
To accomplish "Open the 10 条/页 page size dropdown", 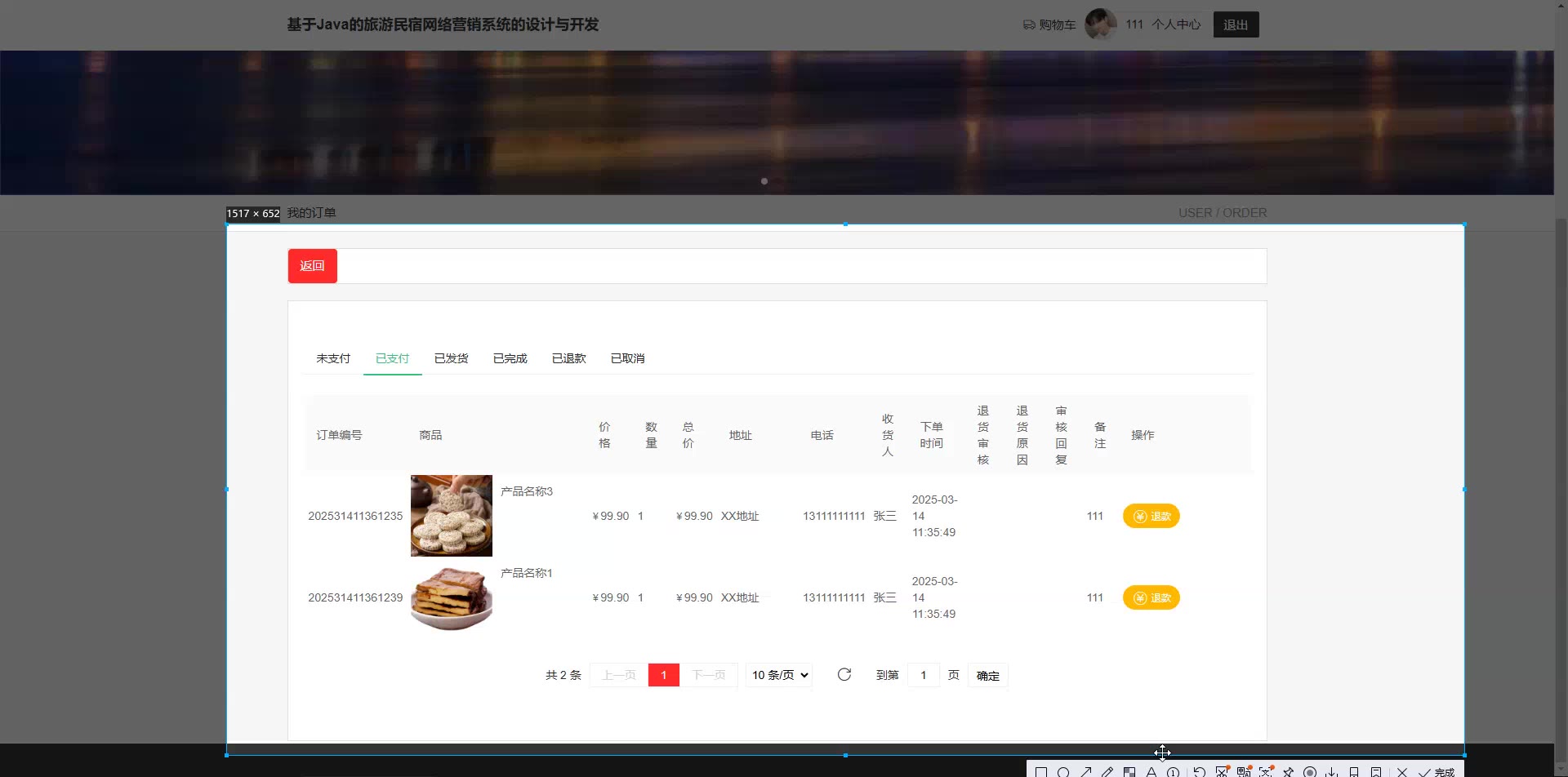I will coord(779,675).
